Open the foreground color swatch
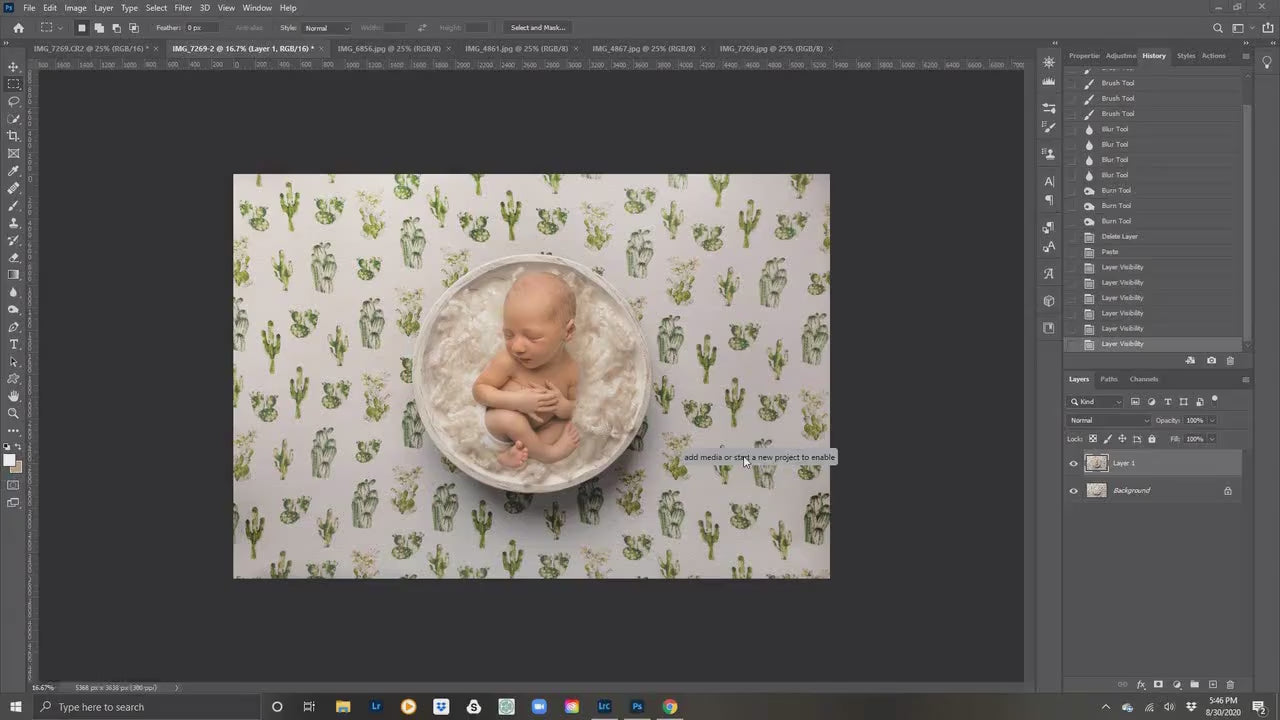 [x=10, y=460]
